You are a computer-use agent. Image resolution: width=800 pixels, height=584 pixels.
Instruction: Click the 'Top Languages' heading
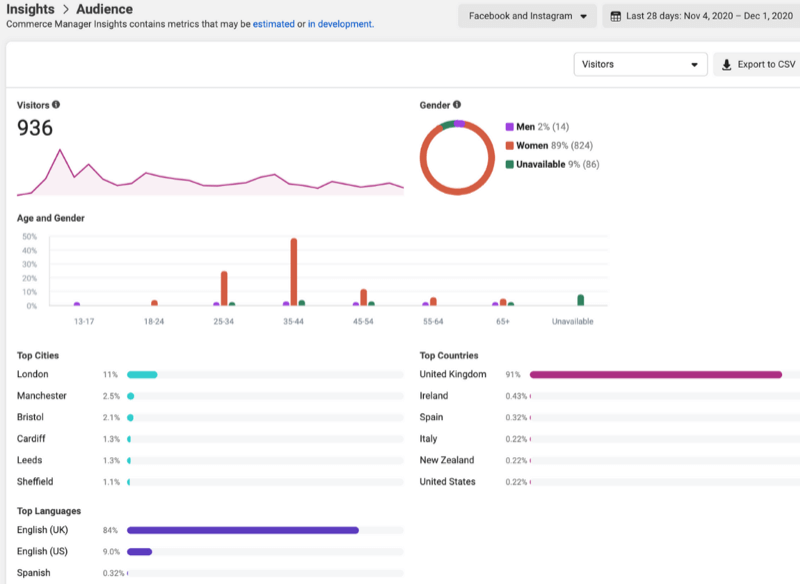(49, 511)
